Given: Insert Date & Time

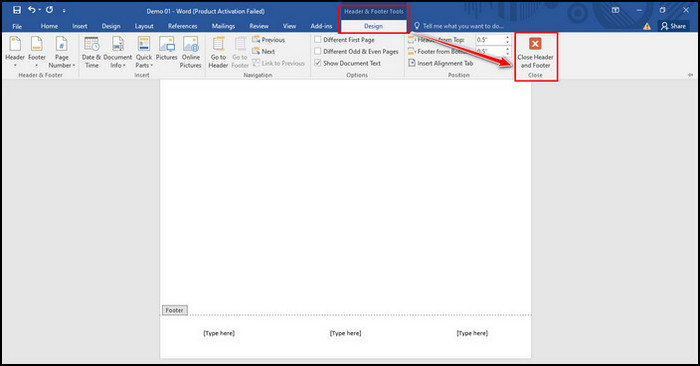Looking at the screenshot, I should tap(92, 52).
